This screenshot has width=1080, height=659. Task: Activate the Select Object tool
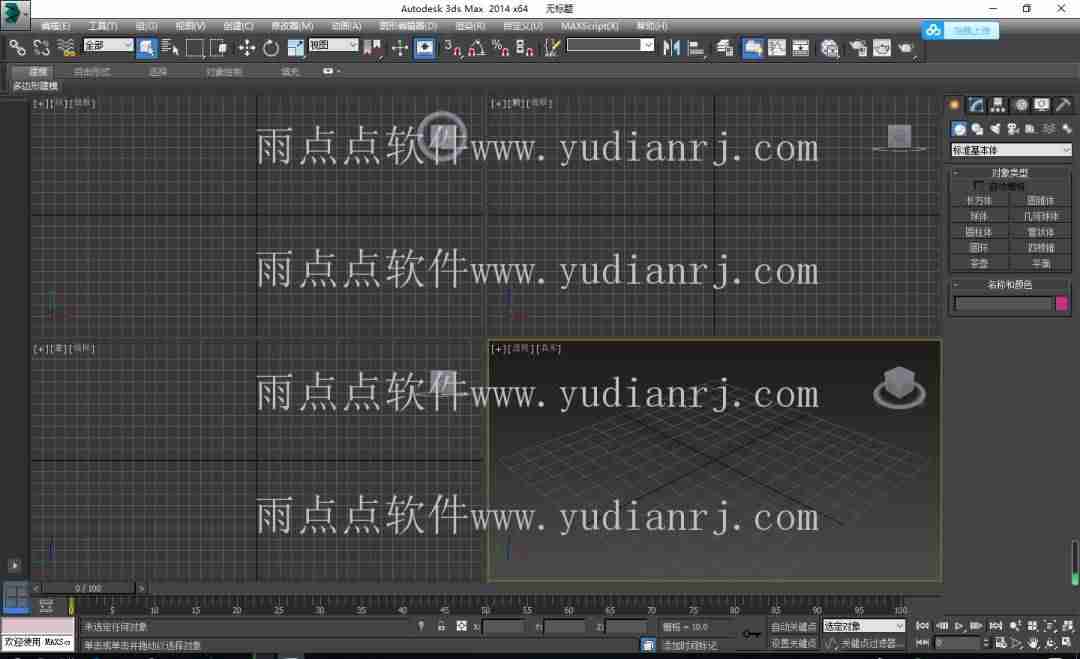146,48
